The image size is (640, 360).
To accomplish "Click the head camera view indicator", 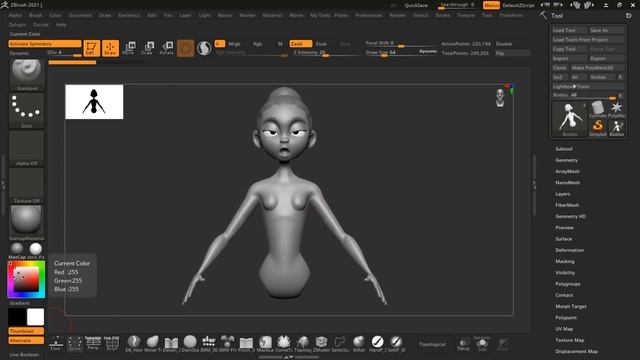I will pos(500,98).
